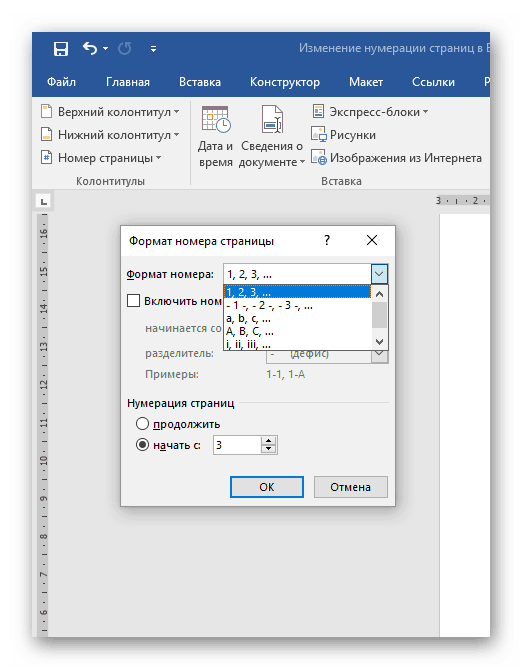Click the Номер страницы hash icon

[x=46, y=158]
